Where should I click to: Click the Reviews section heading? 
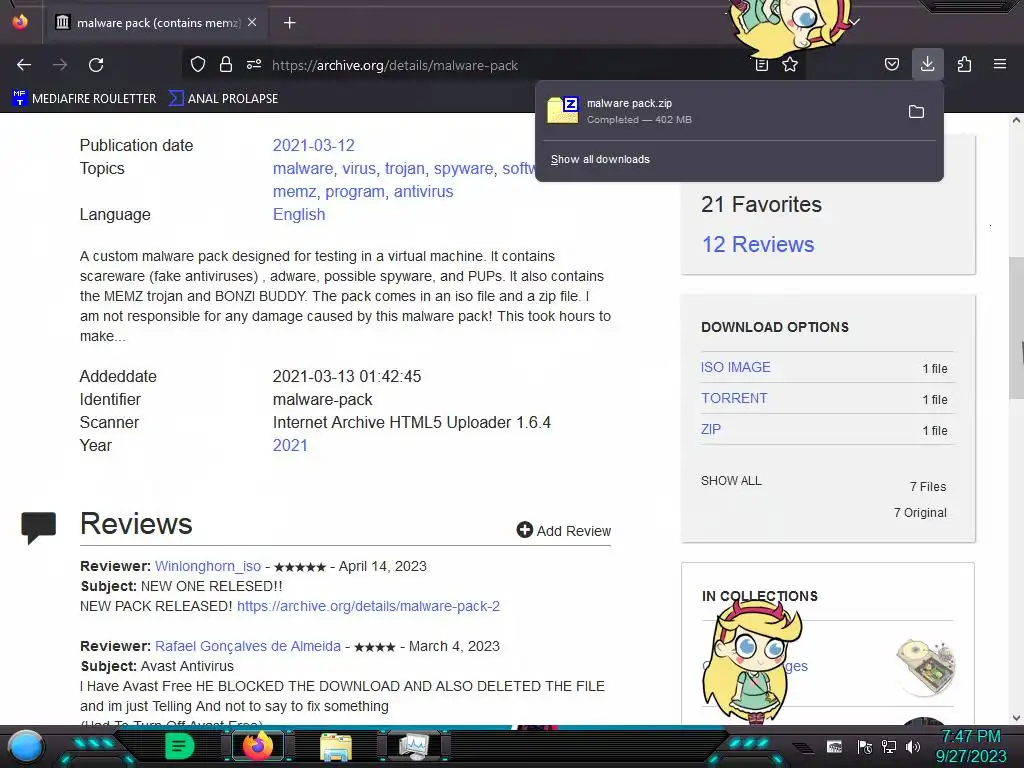point(136,524)
